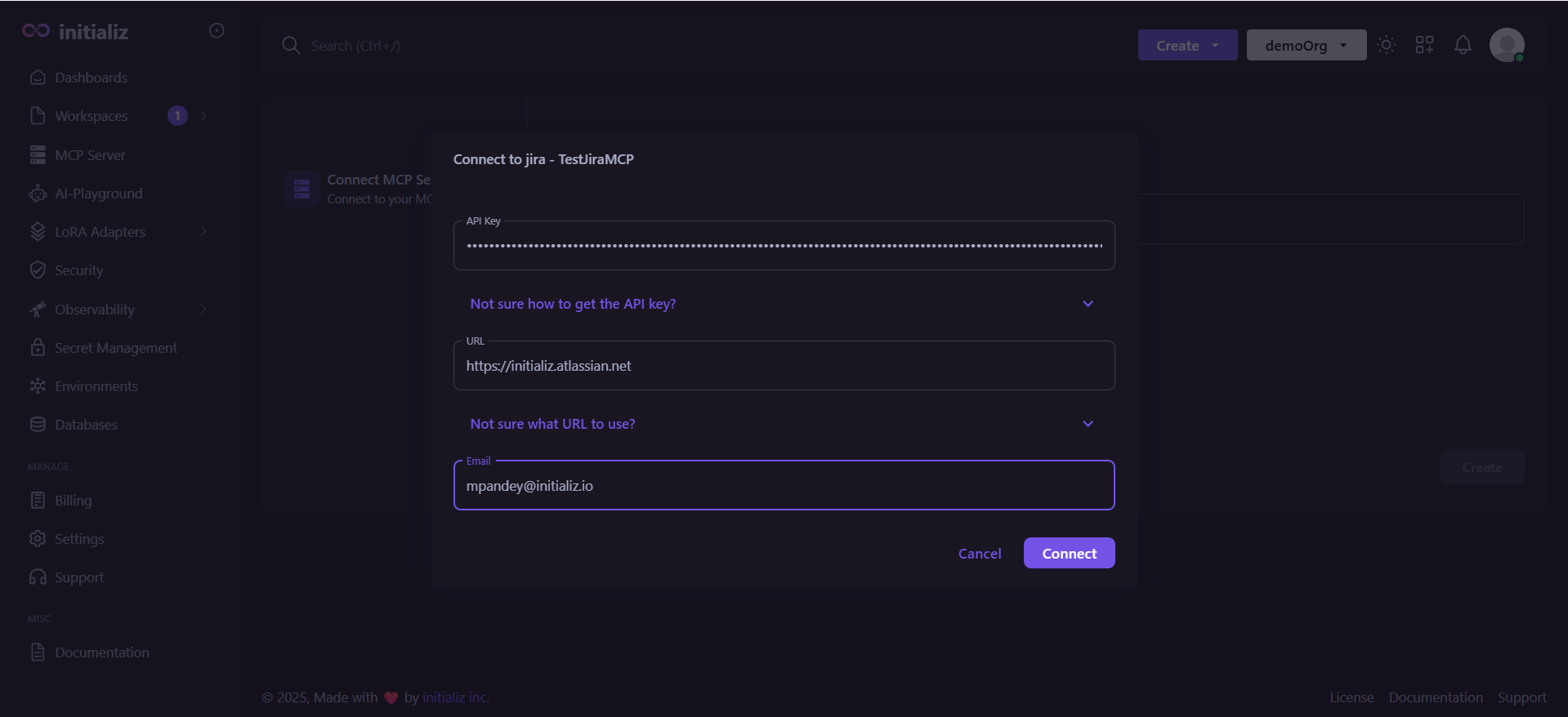The width and height of the screenshot is (1568, 717).
Task: Open the demoOrg organization dropdown
Action: click(1307, 45)
